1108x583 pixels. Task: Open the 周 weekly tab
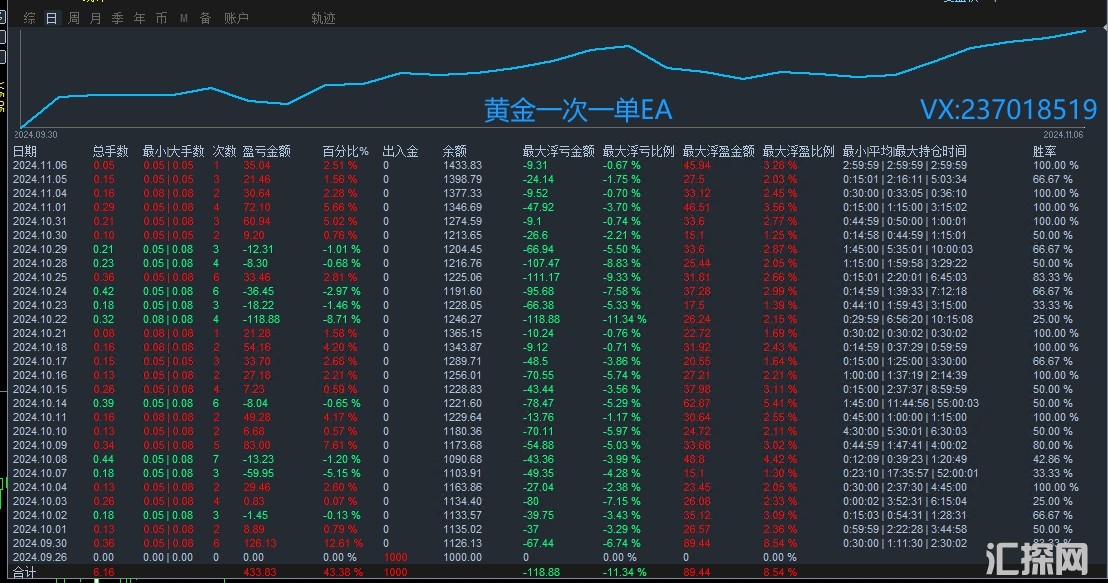[73, 18]
